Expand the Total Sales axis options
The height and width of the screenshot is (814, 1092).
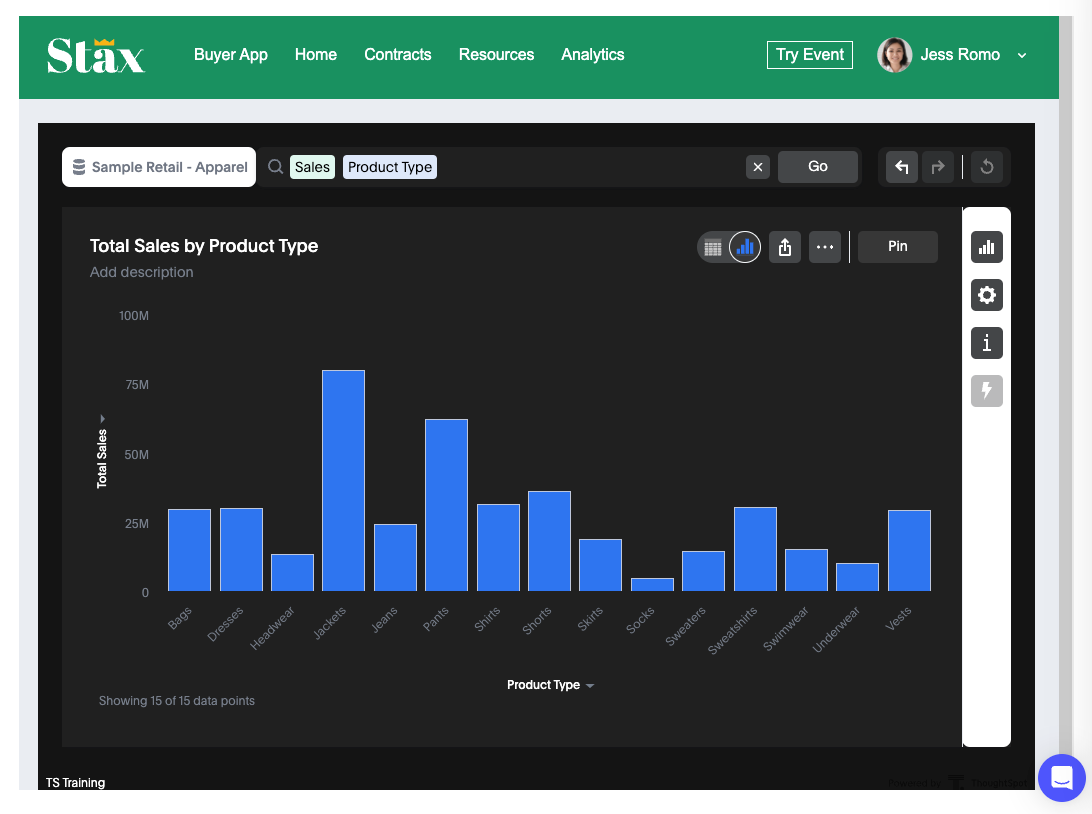[x=101, y=418]
